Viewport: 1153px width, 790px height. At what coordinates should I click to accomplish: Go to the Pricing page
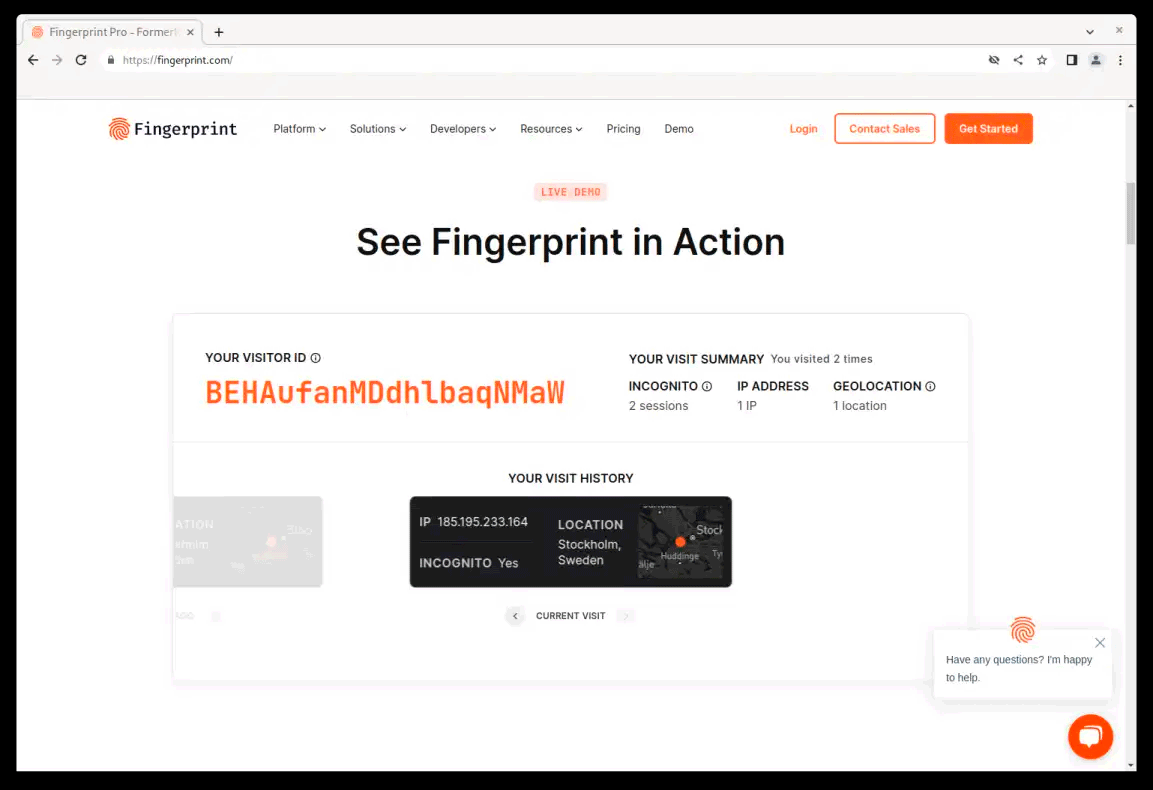(x=623, y=129)
